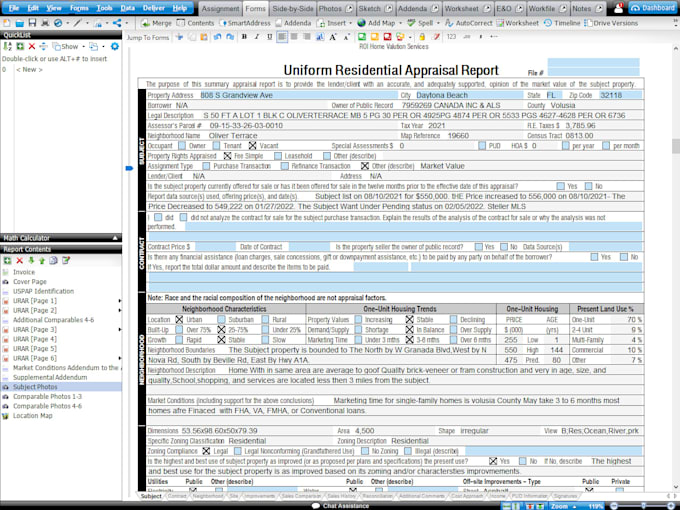
Task: Expand the URAR [Page 3] arrow
Action: point(120,330)
